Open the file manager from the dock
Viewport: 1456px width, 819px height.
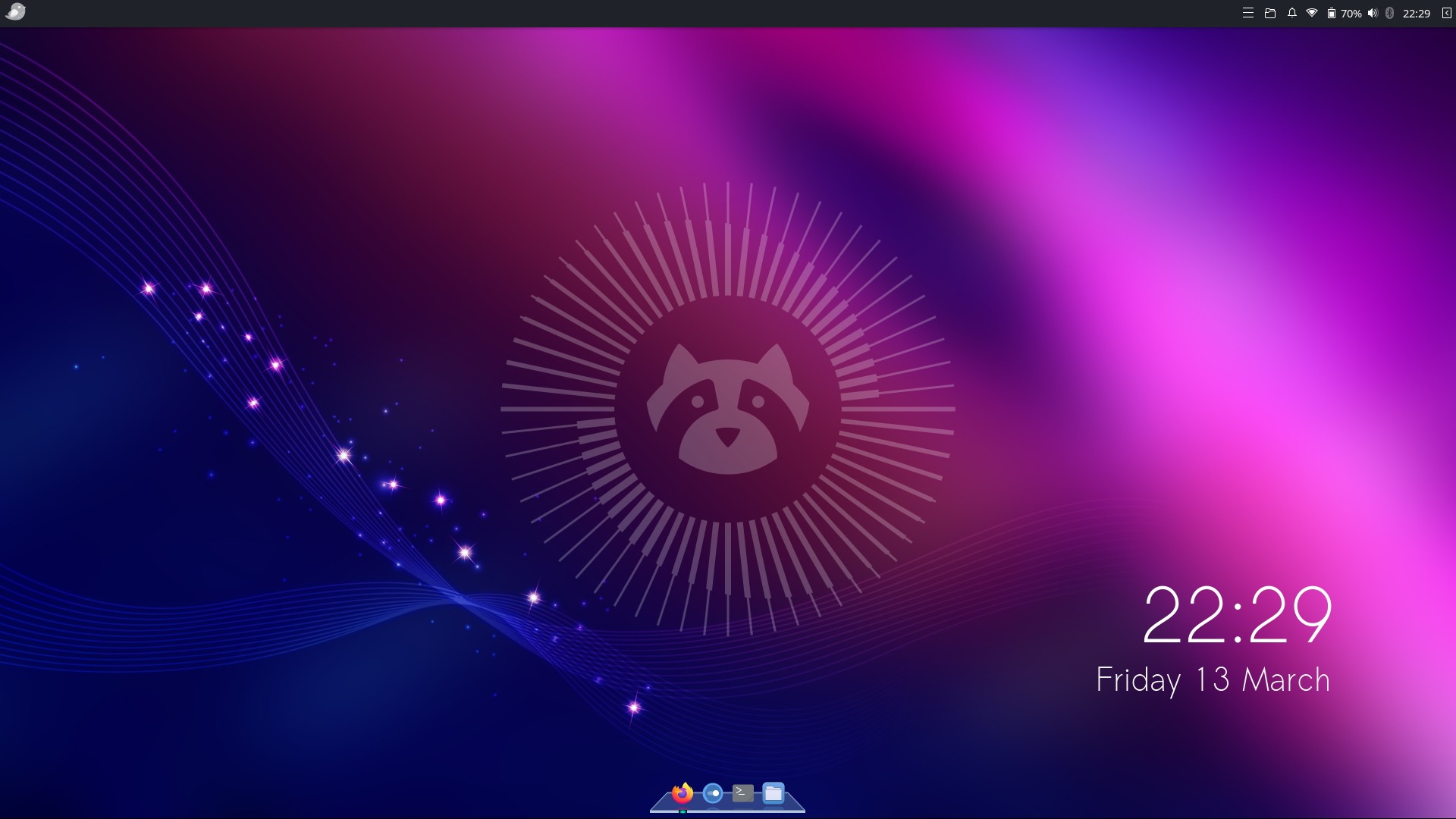pos(773,792)
